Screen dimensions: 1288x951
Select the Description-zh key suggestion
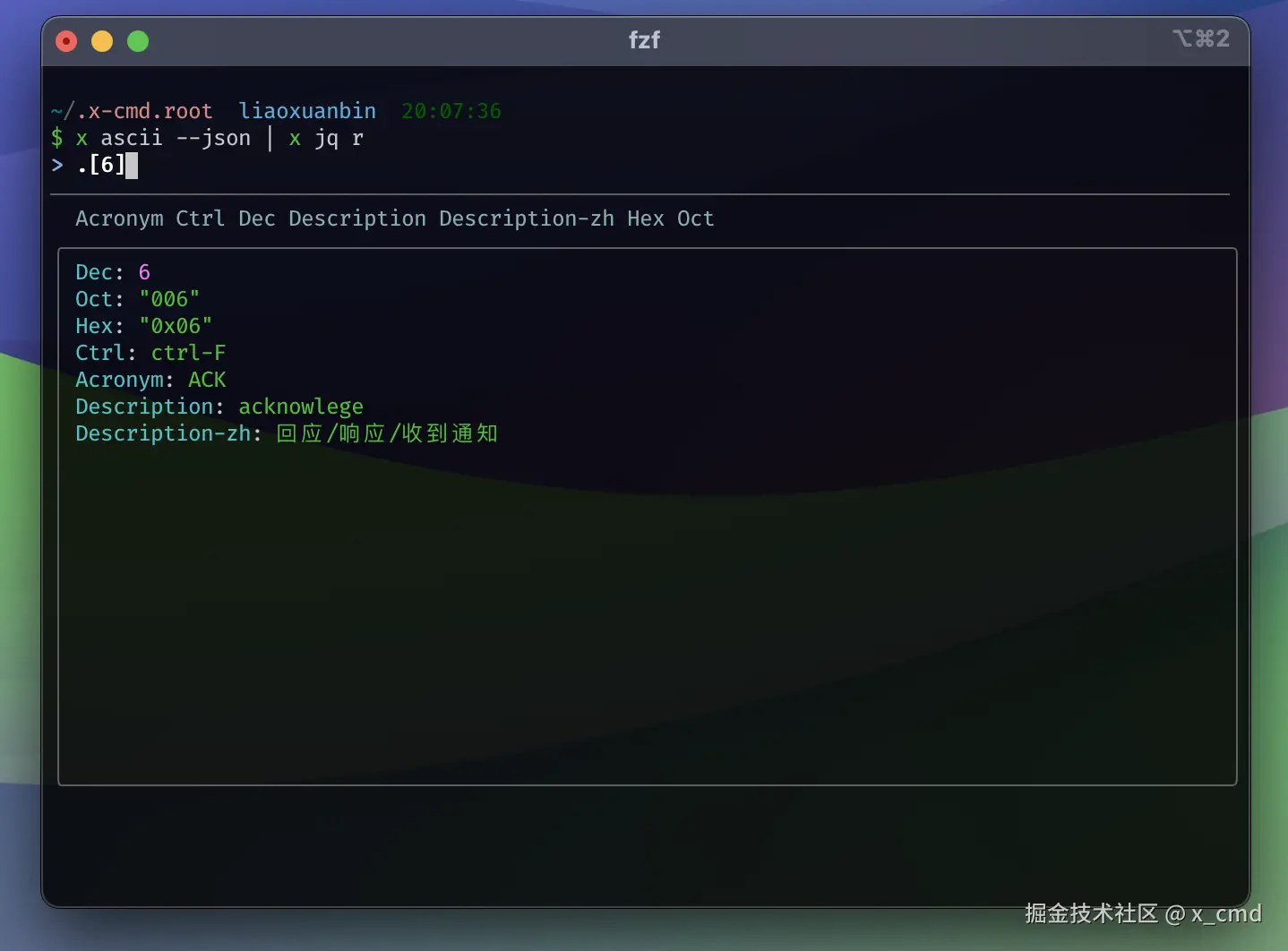tap(527, 218)
